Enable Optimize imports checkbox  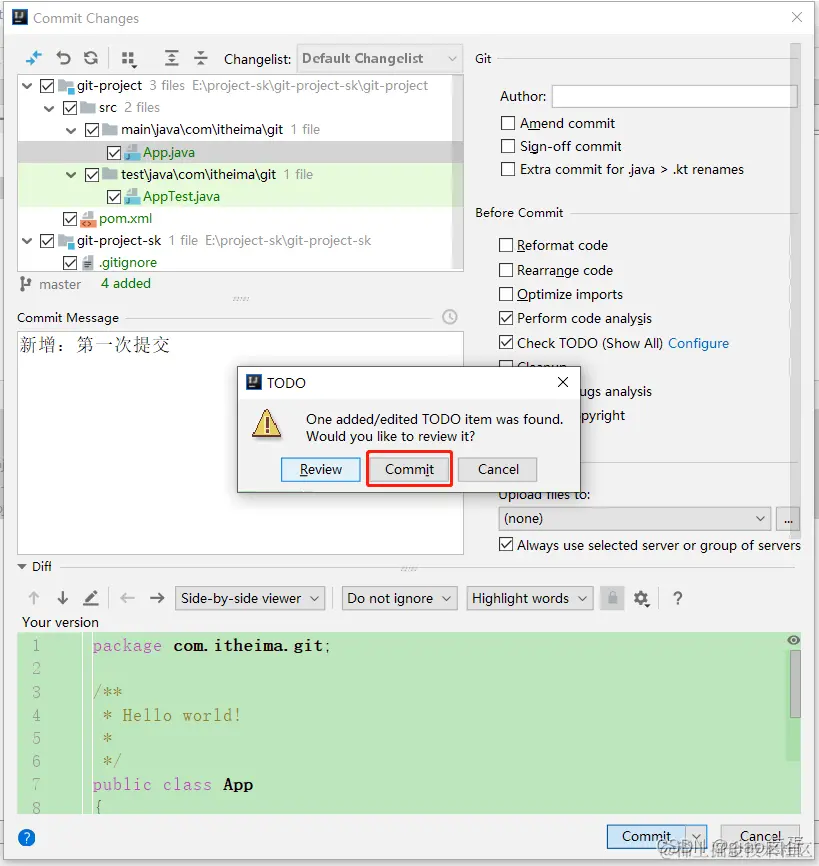pos(506,294)
